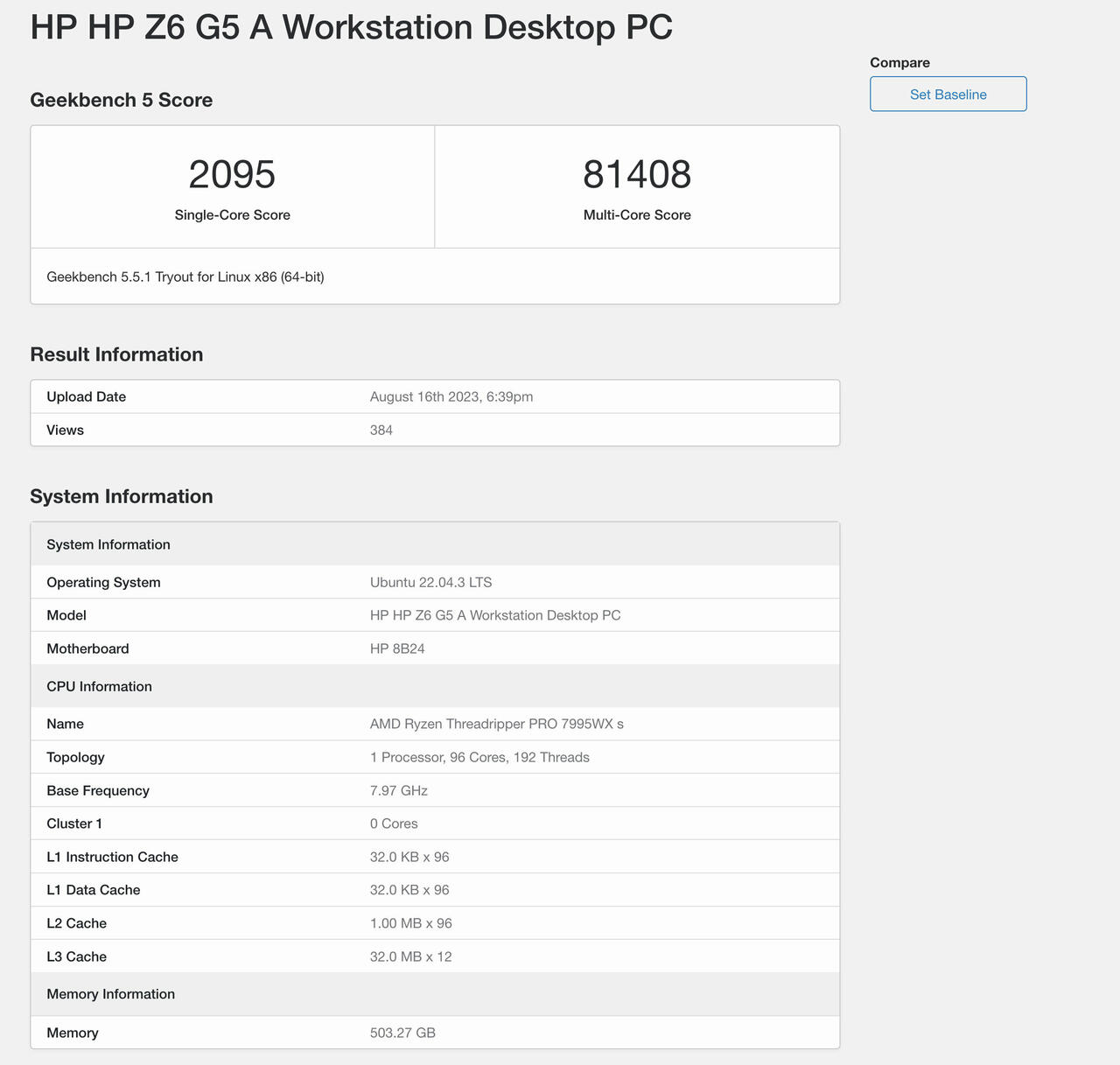
Task: Click the Topology label
Action: 75,757
